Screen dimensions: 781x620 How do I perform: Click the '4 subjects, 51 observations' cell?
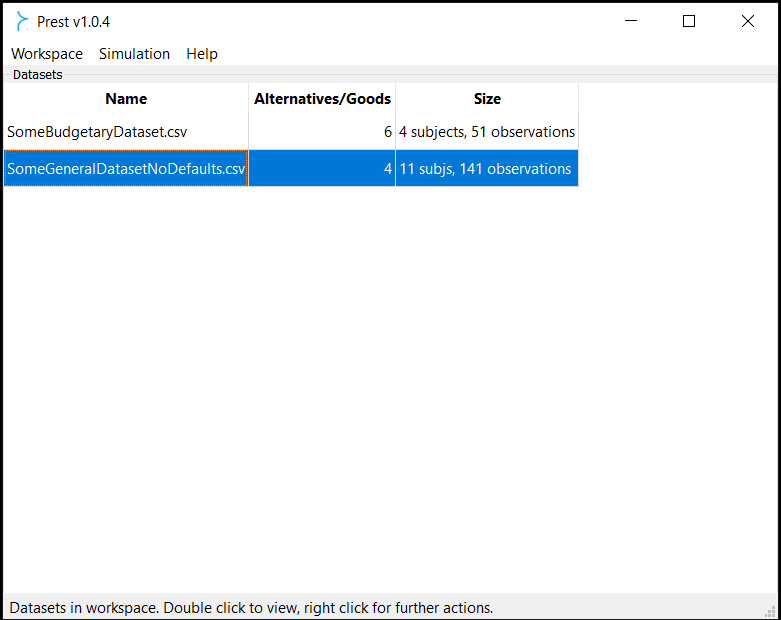[x=487, y=132]
